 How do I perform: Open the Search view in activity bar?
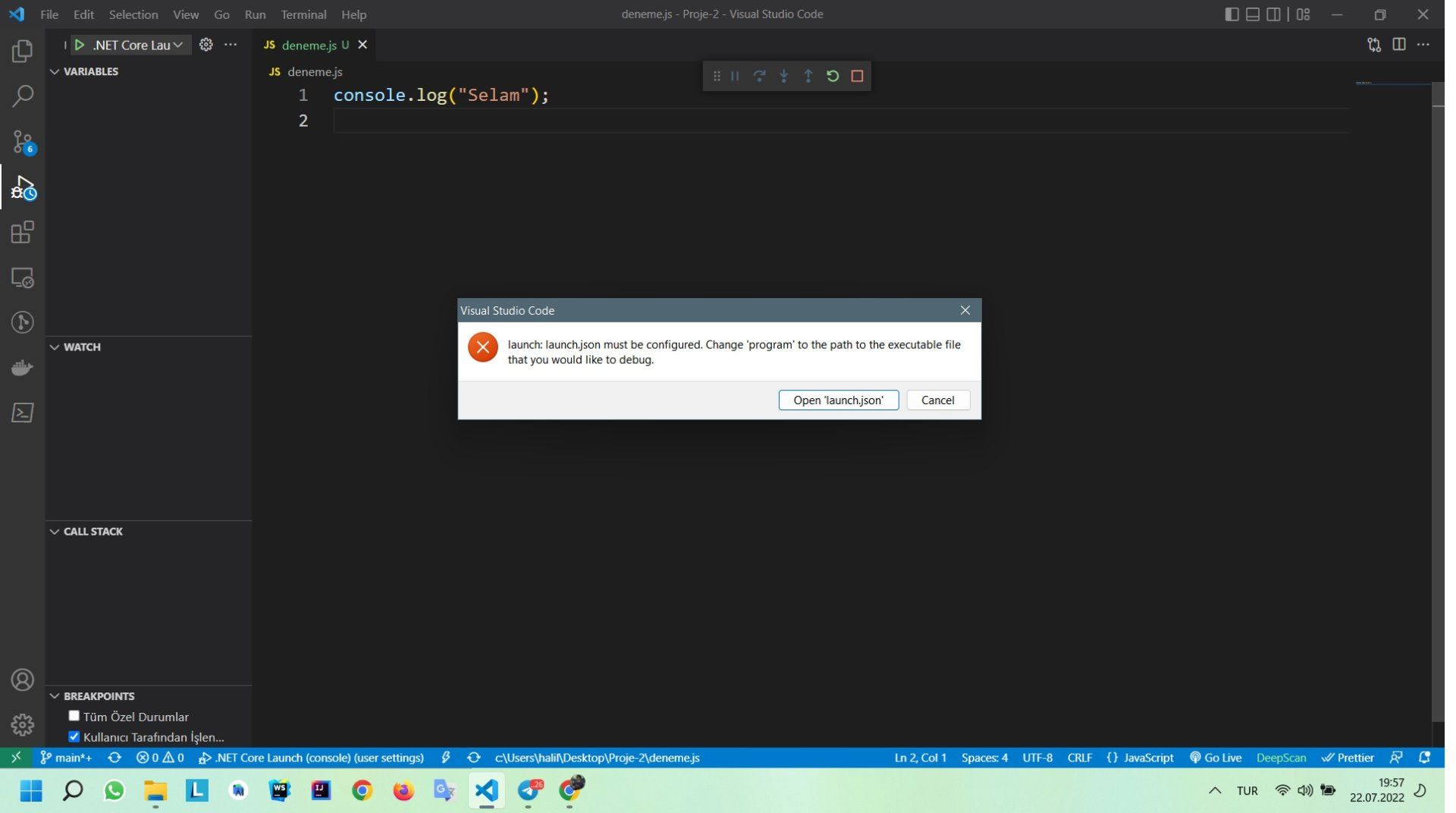coord(23,96)
